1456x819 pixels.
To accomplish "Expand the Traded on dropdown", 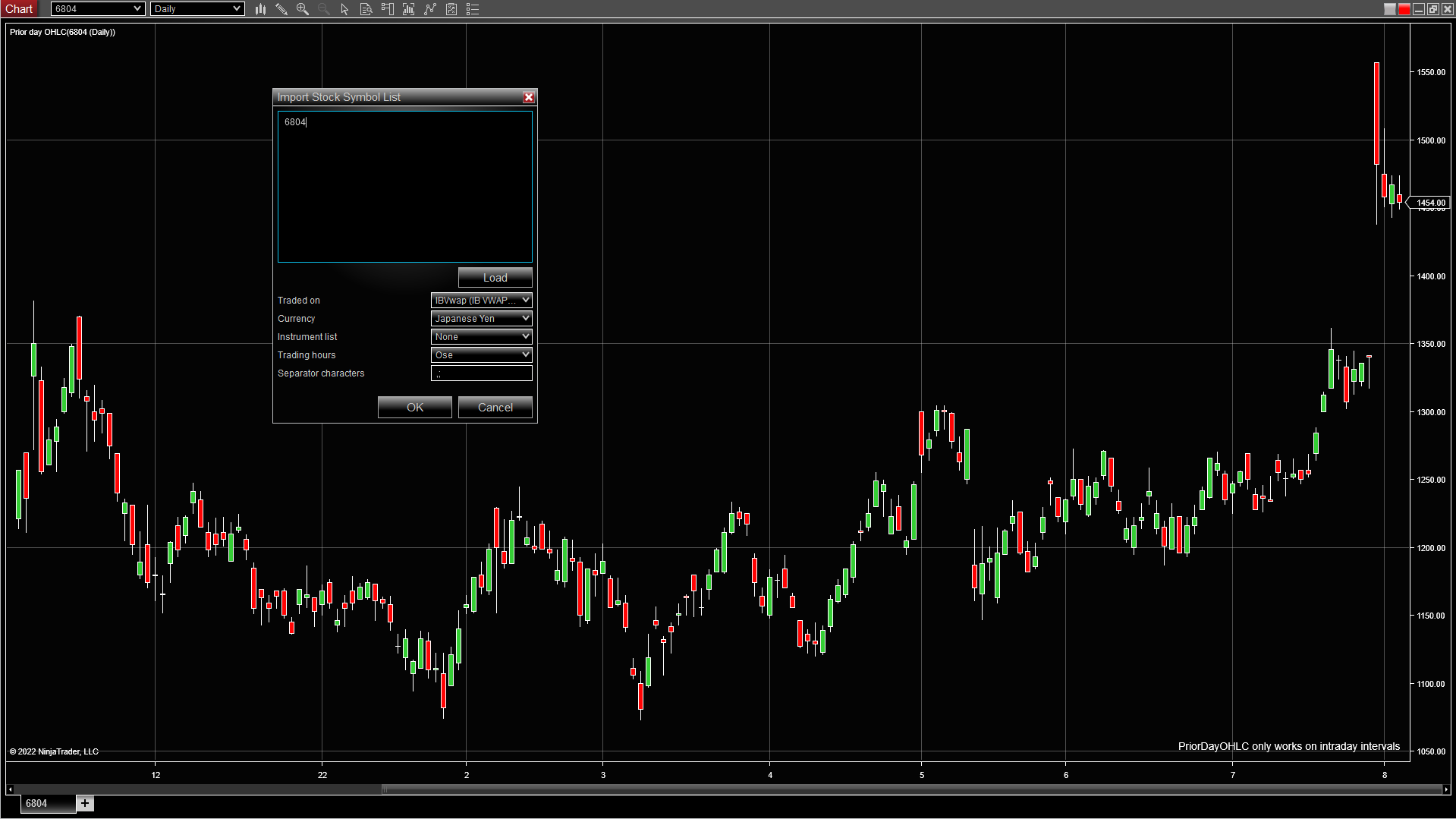I will [x=482, y=301].
